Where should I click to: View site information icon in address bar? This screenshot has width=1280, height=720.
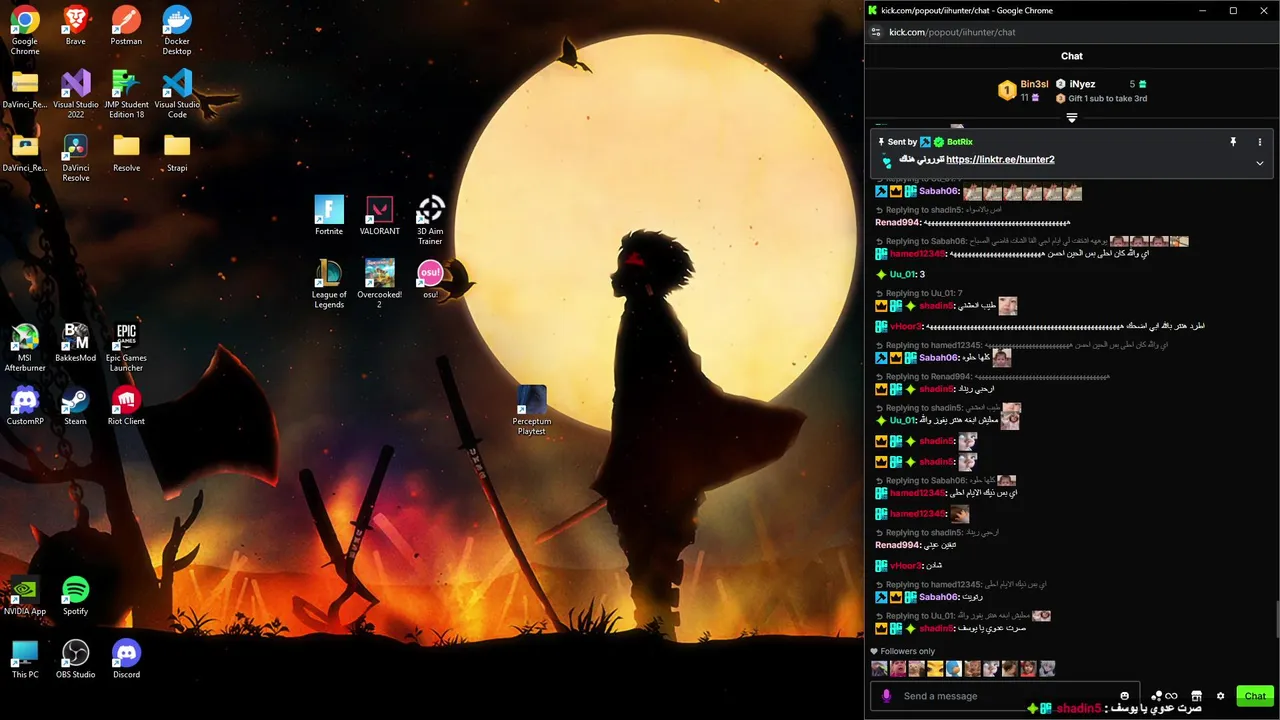coord(876,32)
